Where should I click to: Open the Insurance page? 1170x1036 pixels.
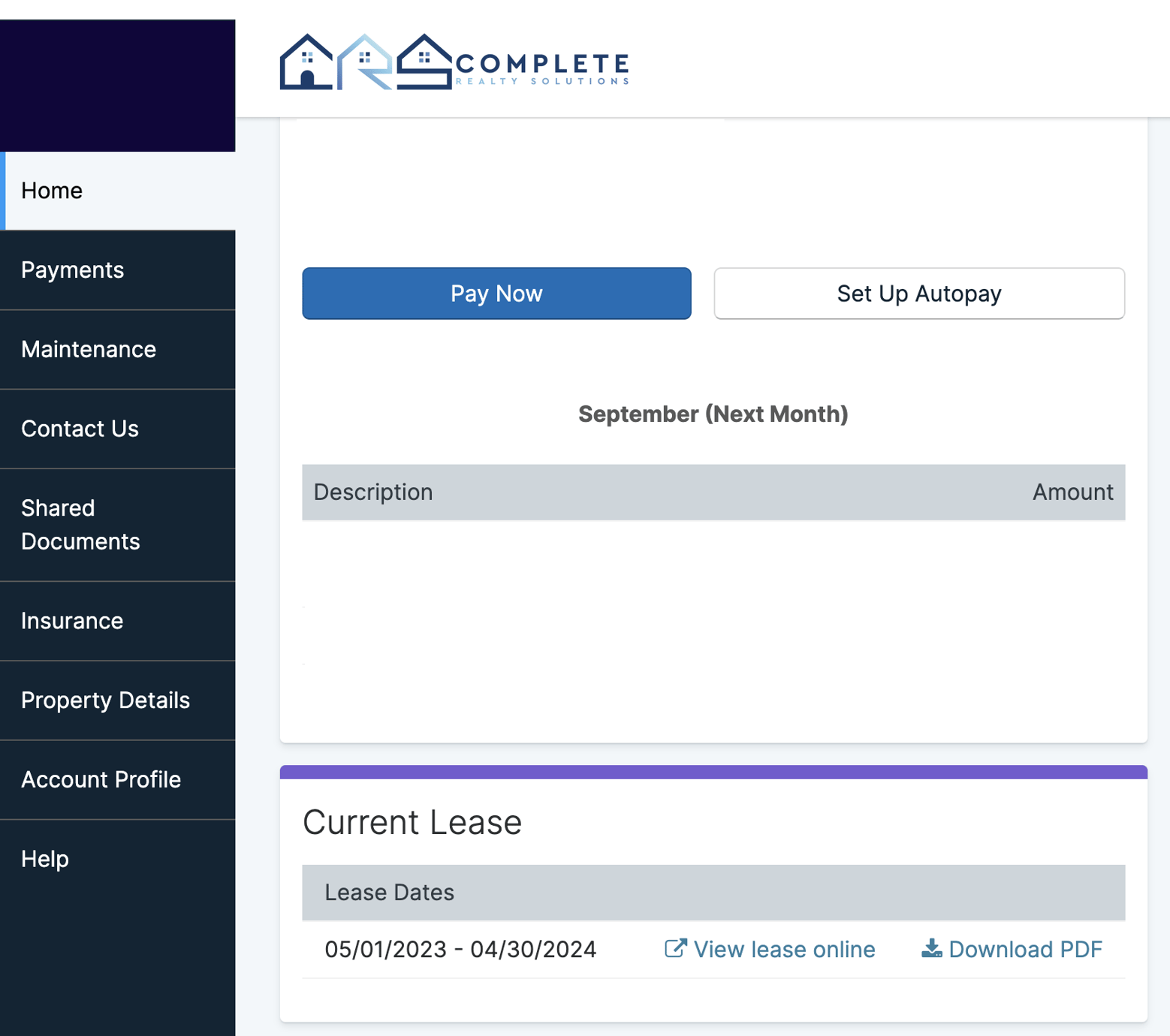pyautogui.click(x=72, y=621)
